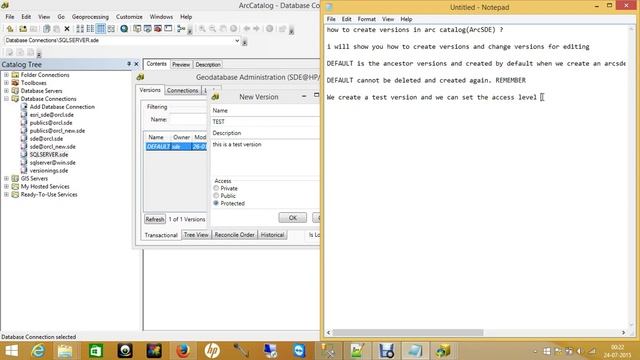This screenshot has width=640, height=360.
Task: Select Protected access radio button
Action: (216, 203)
